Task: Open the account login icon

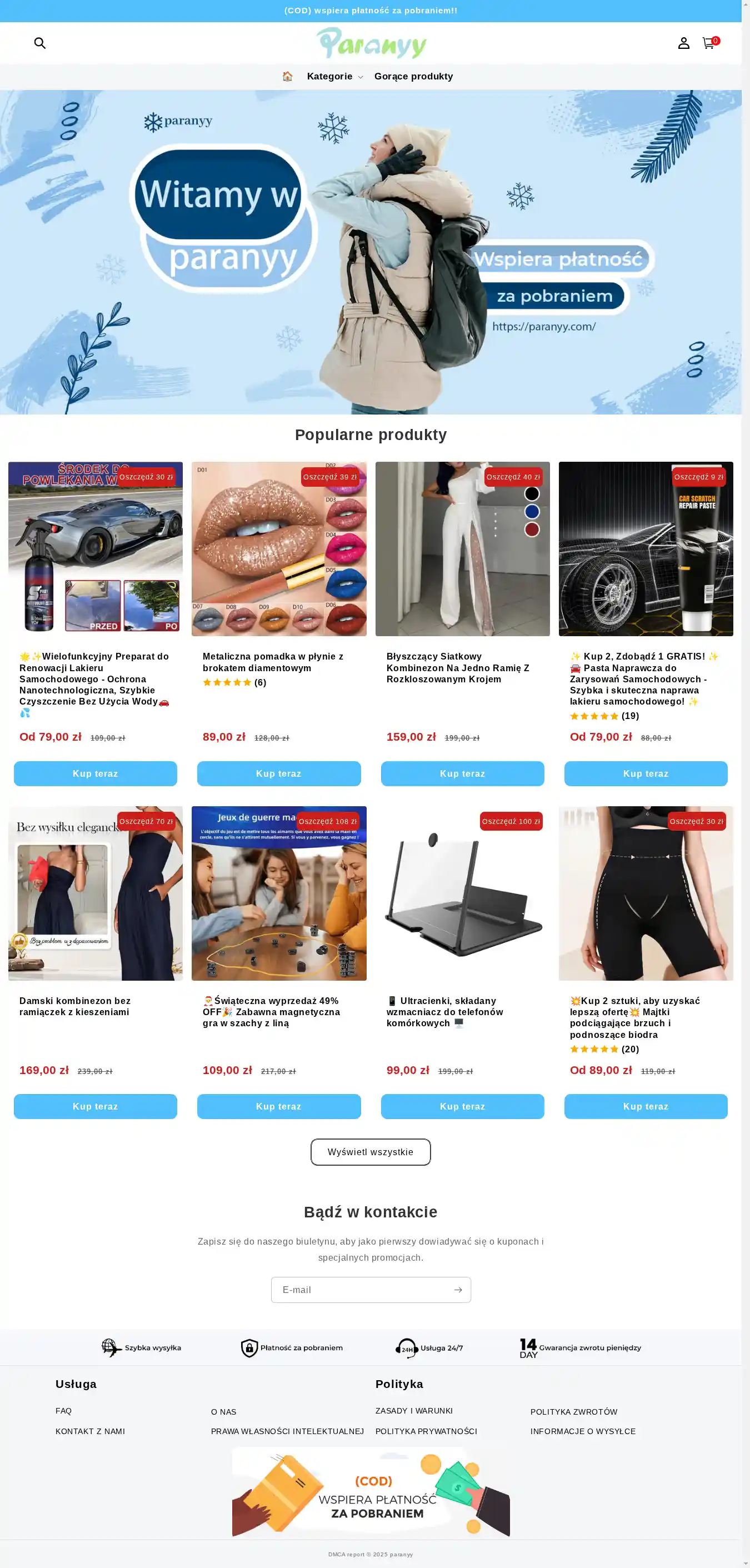Action: 684,43
